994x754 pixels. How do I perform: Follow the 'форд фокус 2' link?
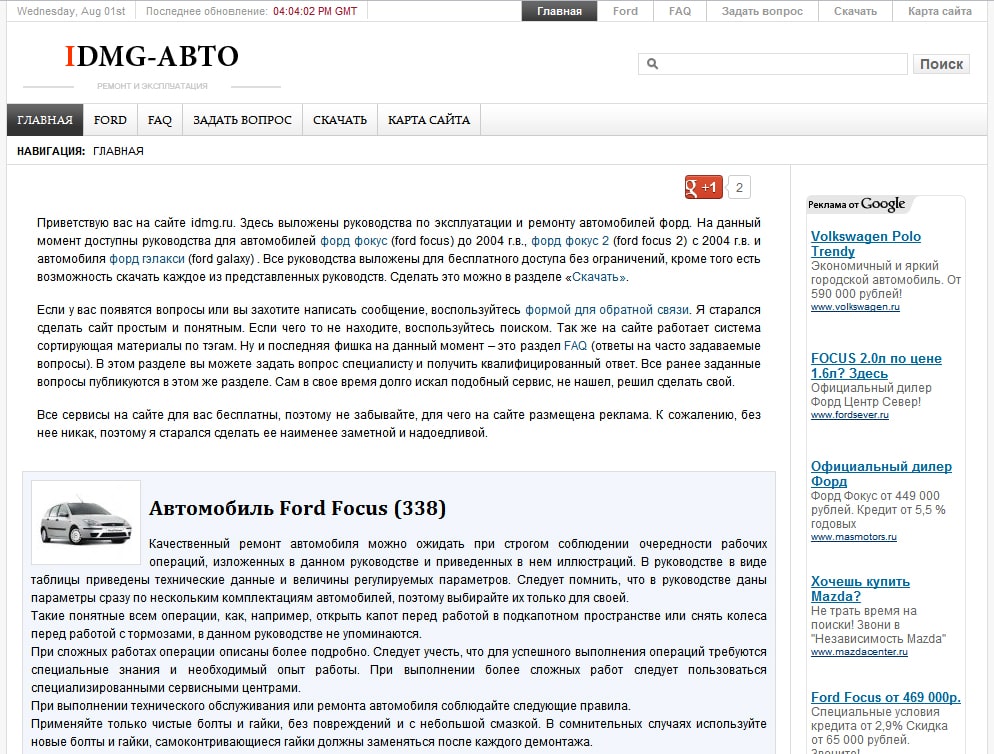pos(570,241)
